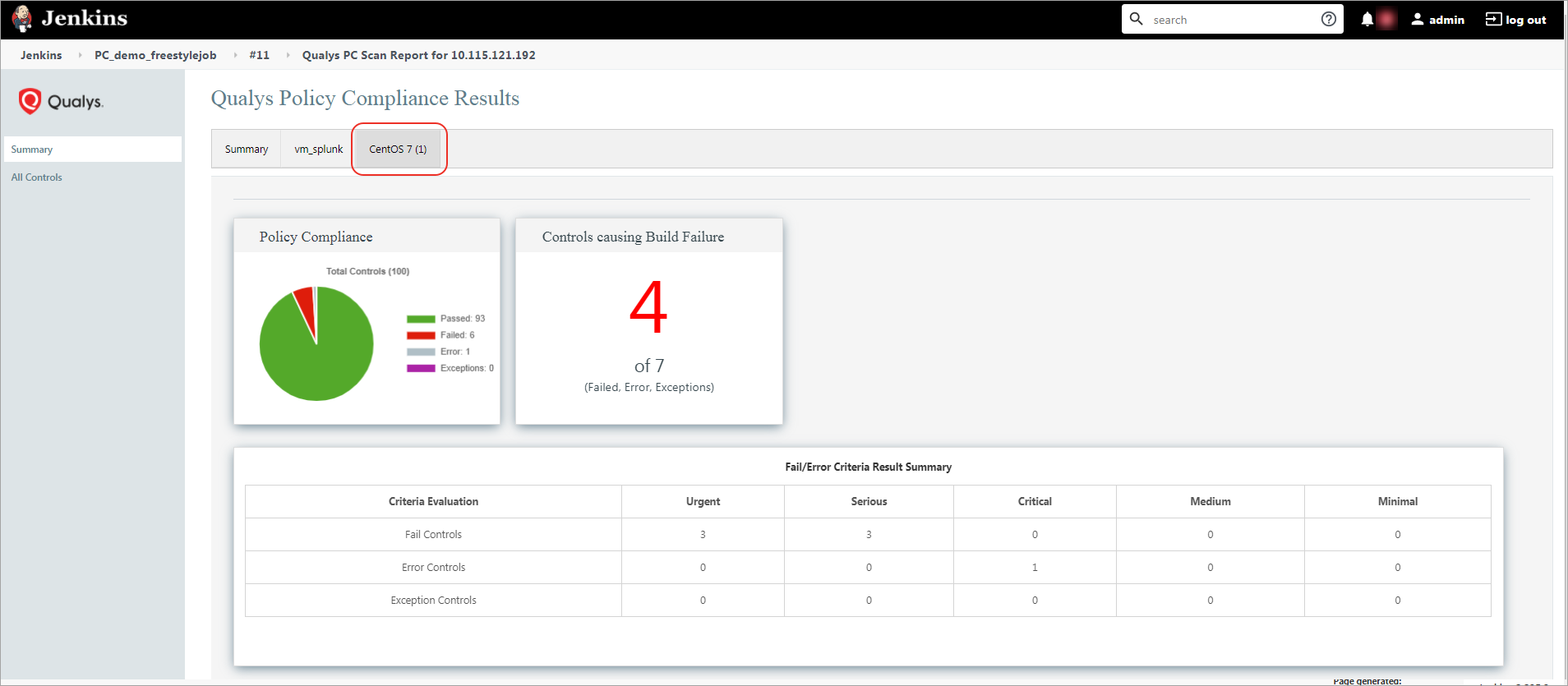The height and width of the screenshot is (686, 1568).
Task: Click the Critical column header
Action: pos(1035,501)
